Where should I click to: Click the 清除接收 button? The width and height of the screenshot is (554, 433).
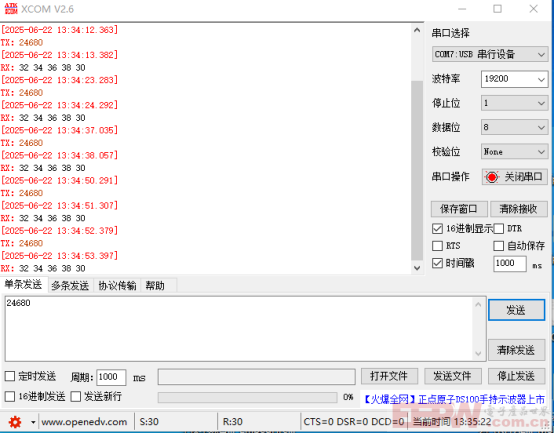(x=518, y=209)
